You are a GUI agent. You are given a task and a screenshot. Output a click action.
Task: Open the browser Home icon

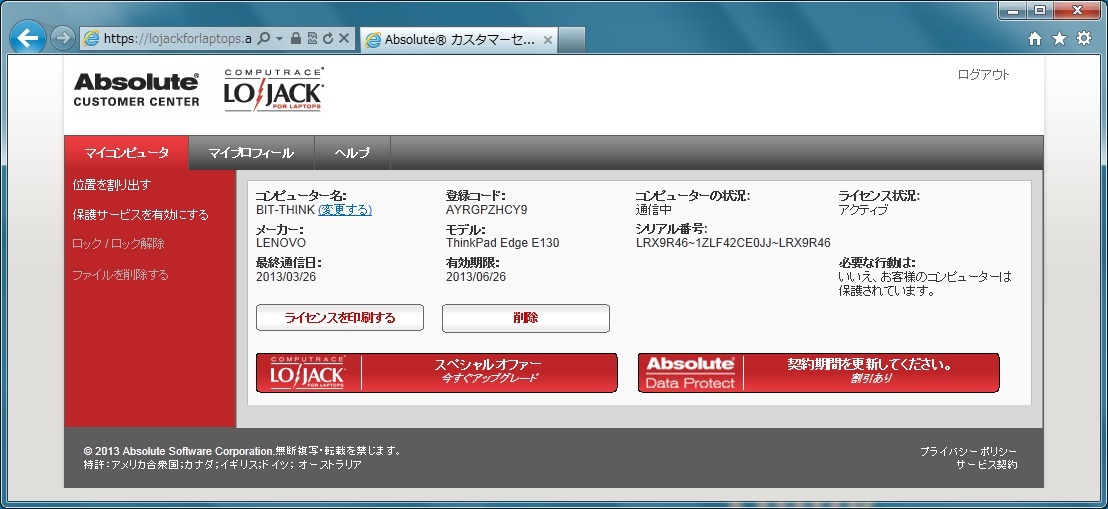1035,39
